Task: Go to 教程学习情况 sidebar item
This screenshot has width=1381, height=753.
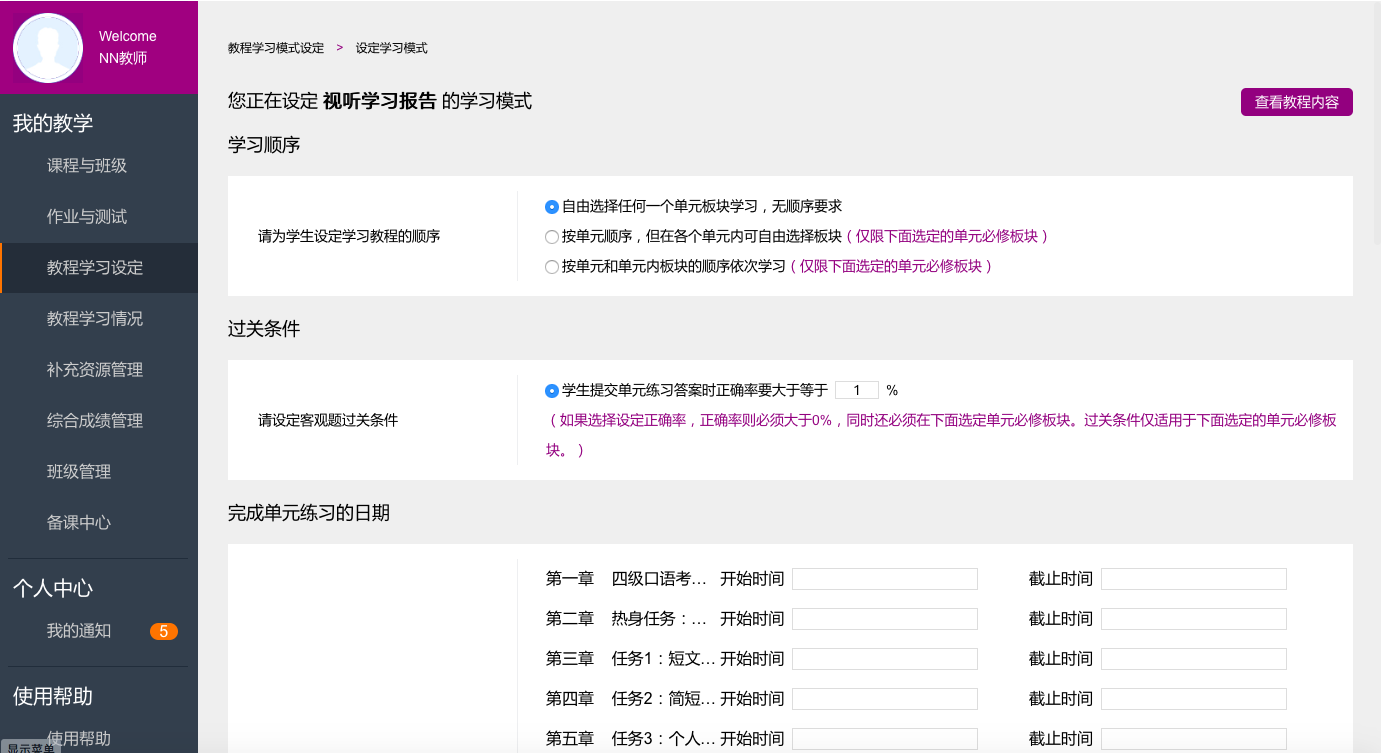Action: click(x=95, y=319)
